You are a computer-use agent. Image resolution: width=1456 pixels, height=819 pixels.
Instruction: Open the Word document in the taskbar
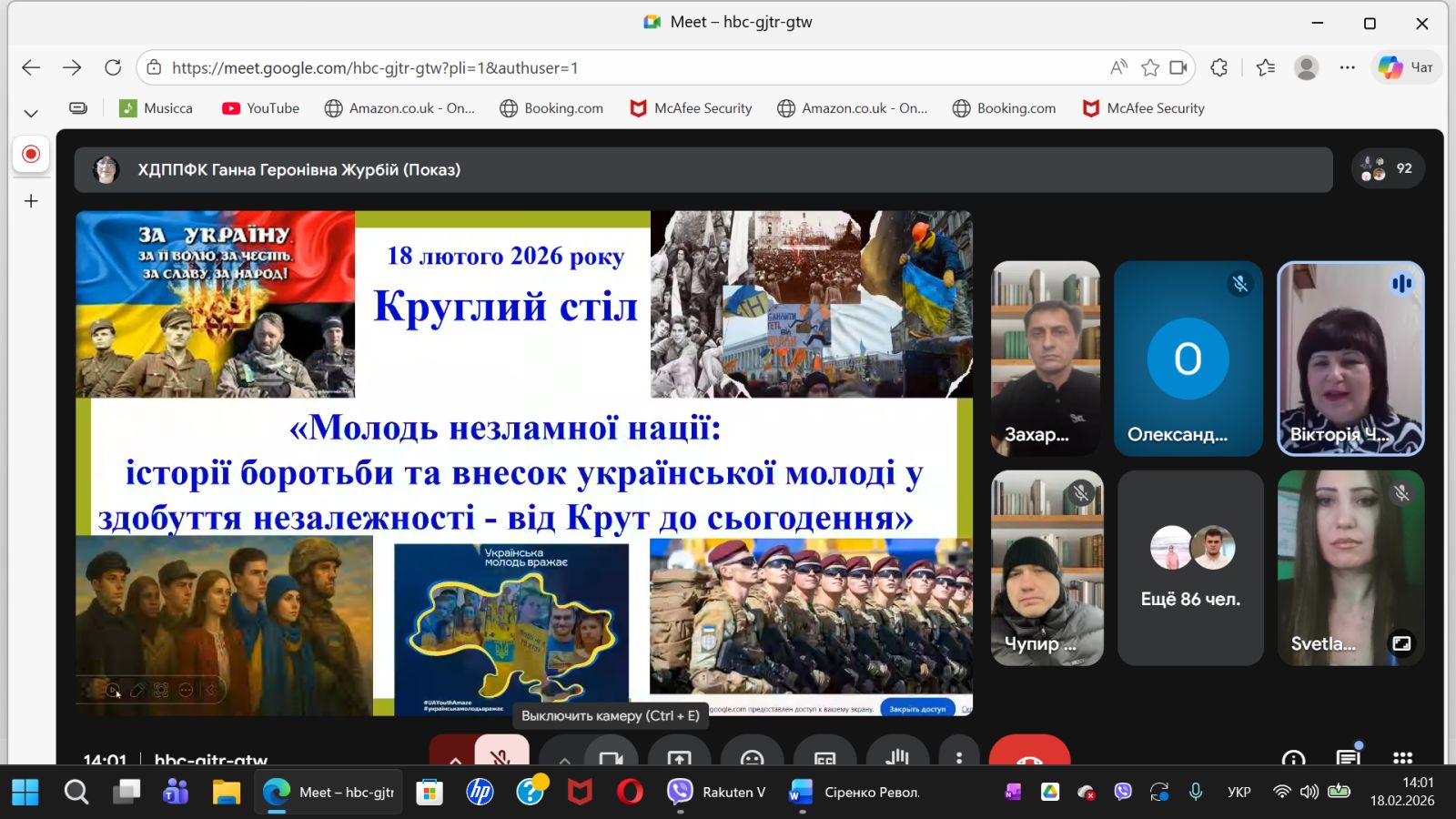click(854, 793)
